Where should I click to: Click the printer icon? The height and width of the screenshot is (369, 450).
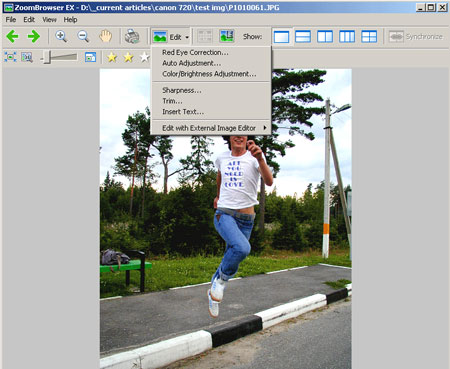click(132, 36)
